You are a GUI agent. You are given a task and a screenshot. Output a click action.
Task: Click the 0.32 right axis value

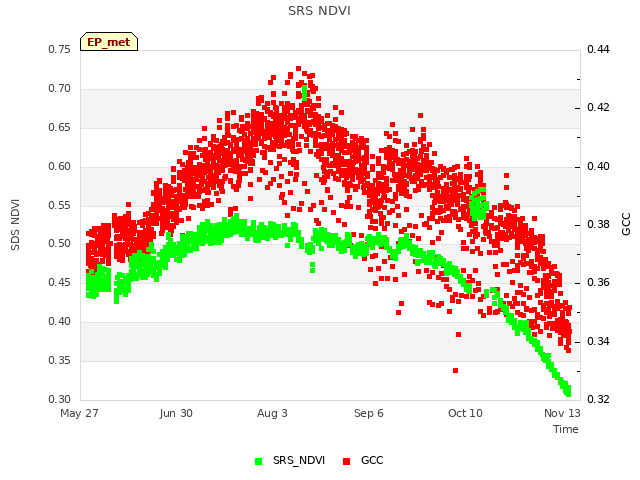pos(598,399)
